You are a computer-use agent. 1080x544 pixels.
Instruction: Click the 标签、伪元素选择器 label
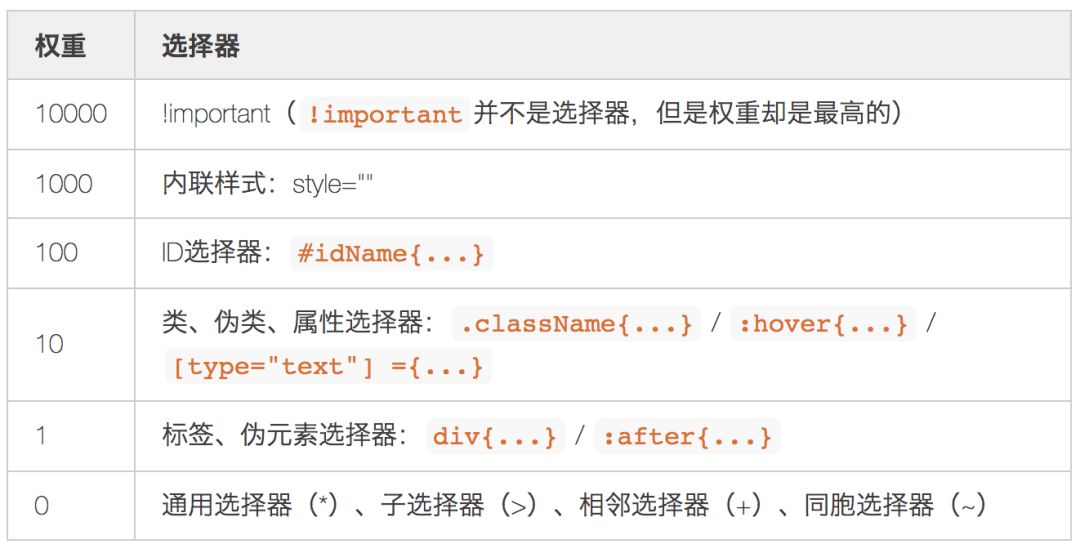point(283,437)
